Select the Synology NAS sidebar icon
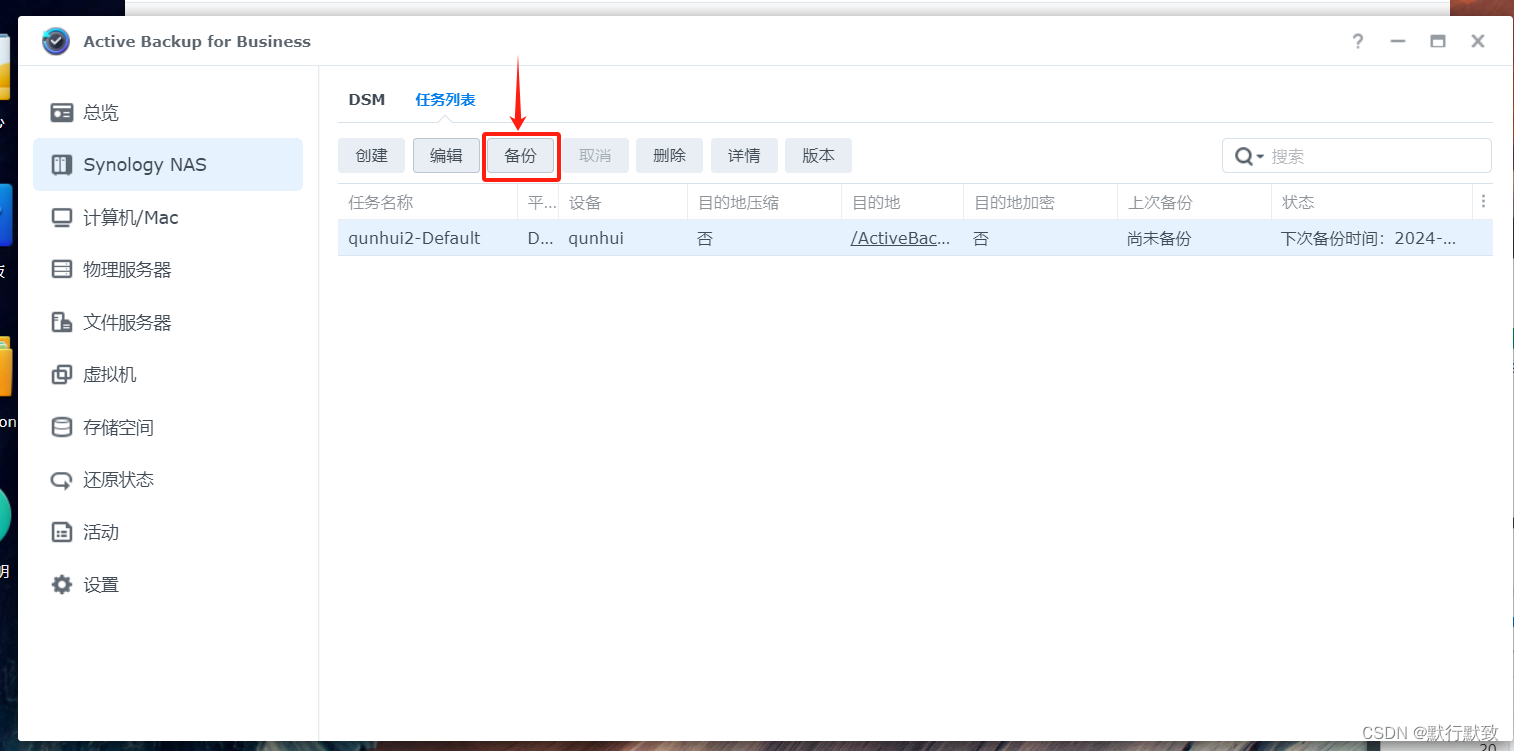This screenshot has height=751, width=1514. click(62, 165)
